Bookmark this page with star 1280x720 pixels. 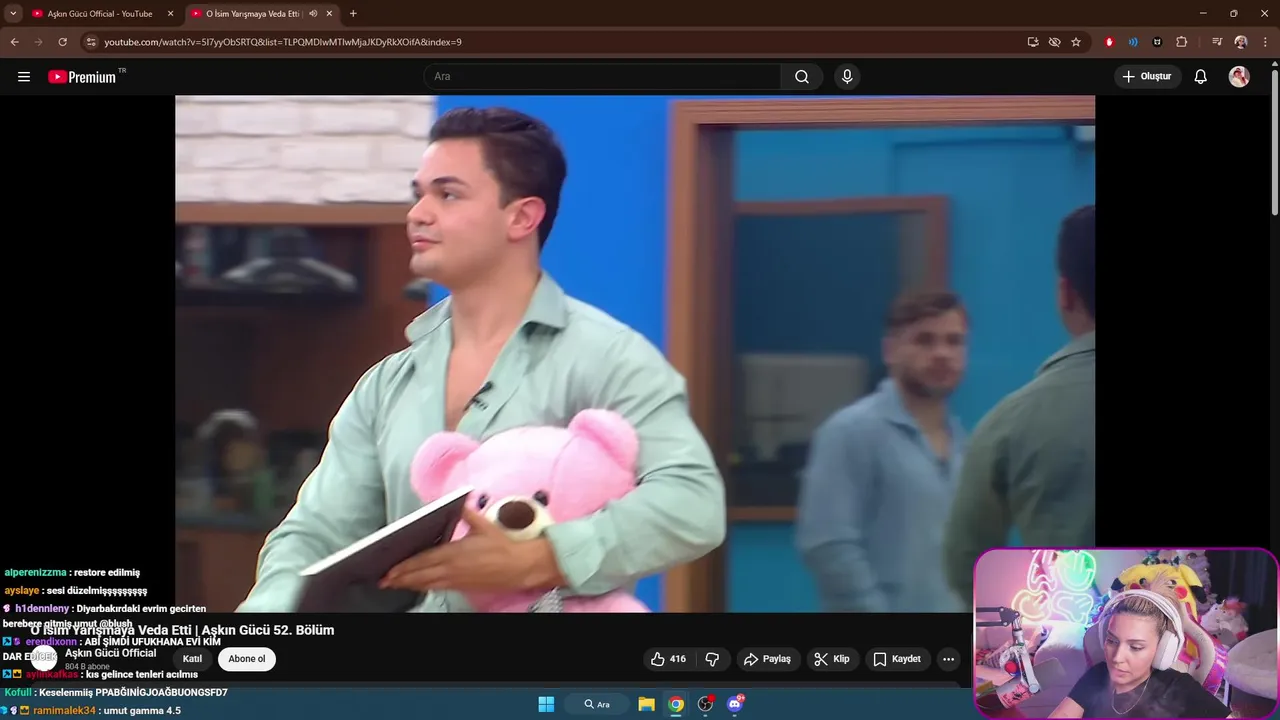(x=1076, y=42)
